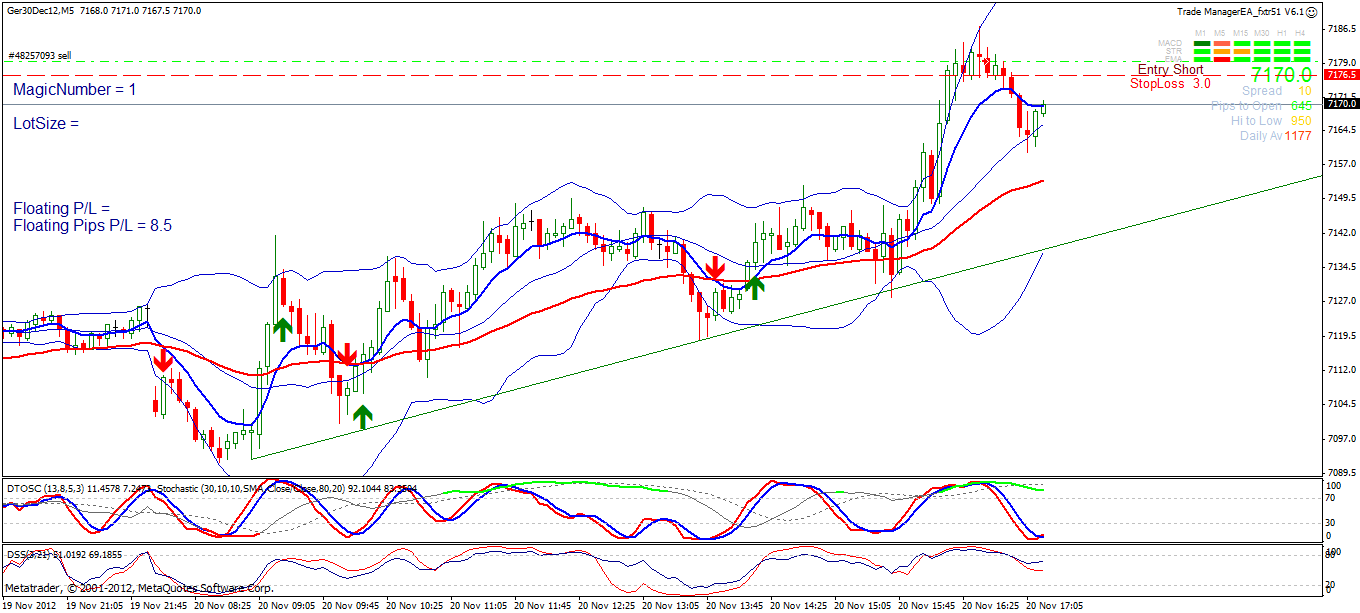Click the red down-arrow signal near 20 Nov 09:45
The width and height of the screenshot is (1360, 613).
coord(347,357)
